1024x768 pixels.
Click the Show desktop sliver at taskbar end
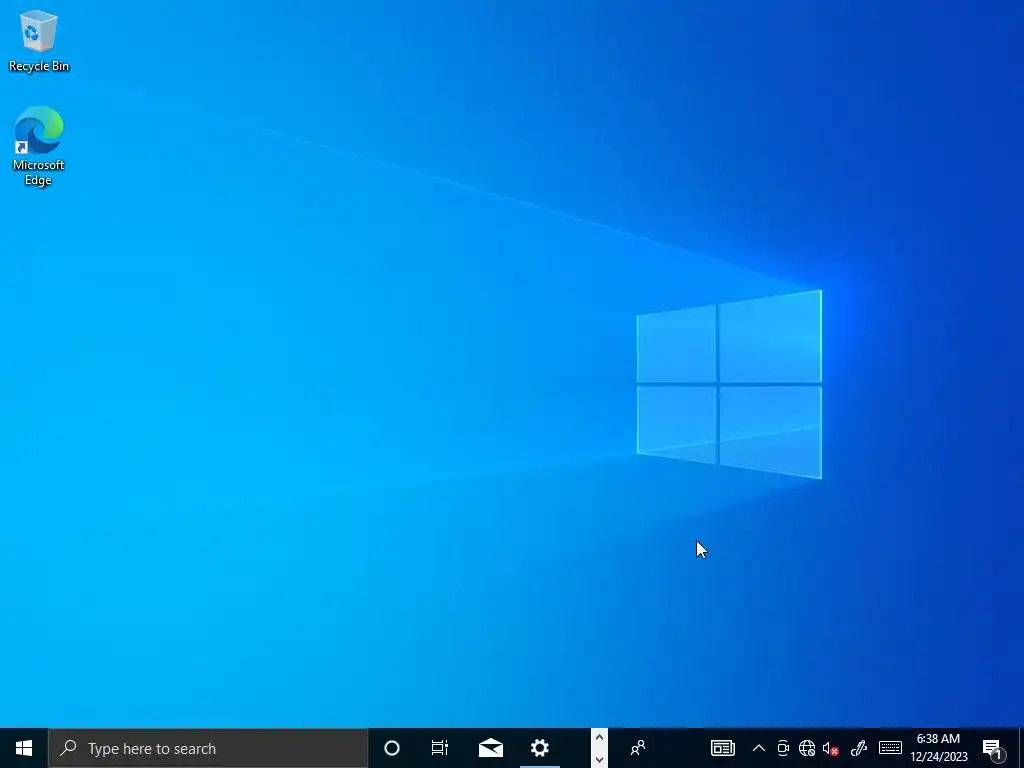[1021, 748]
